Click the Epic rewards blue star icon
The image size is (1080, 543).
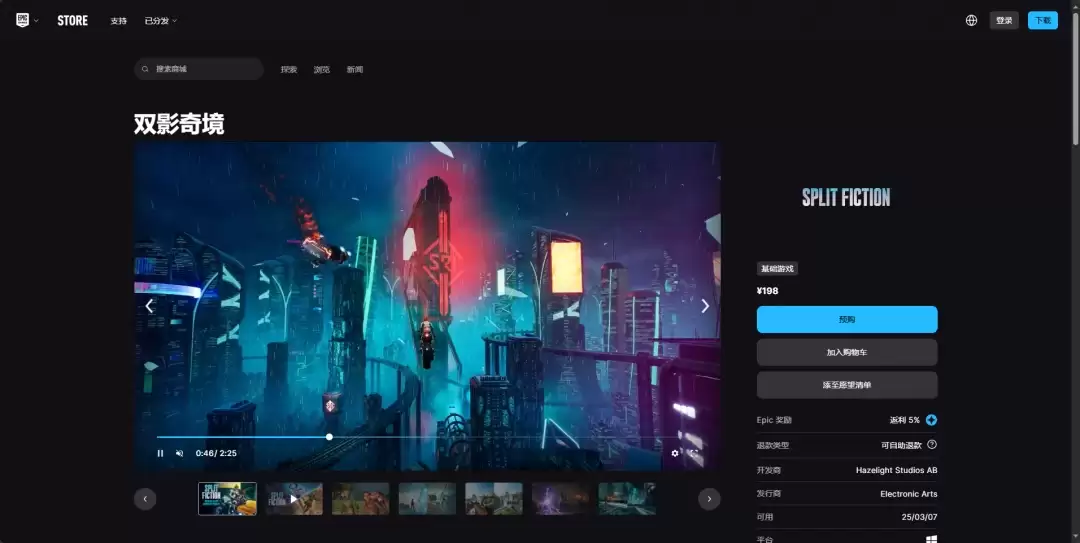click(931, 420)
